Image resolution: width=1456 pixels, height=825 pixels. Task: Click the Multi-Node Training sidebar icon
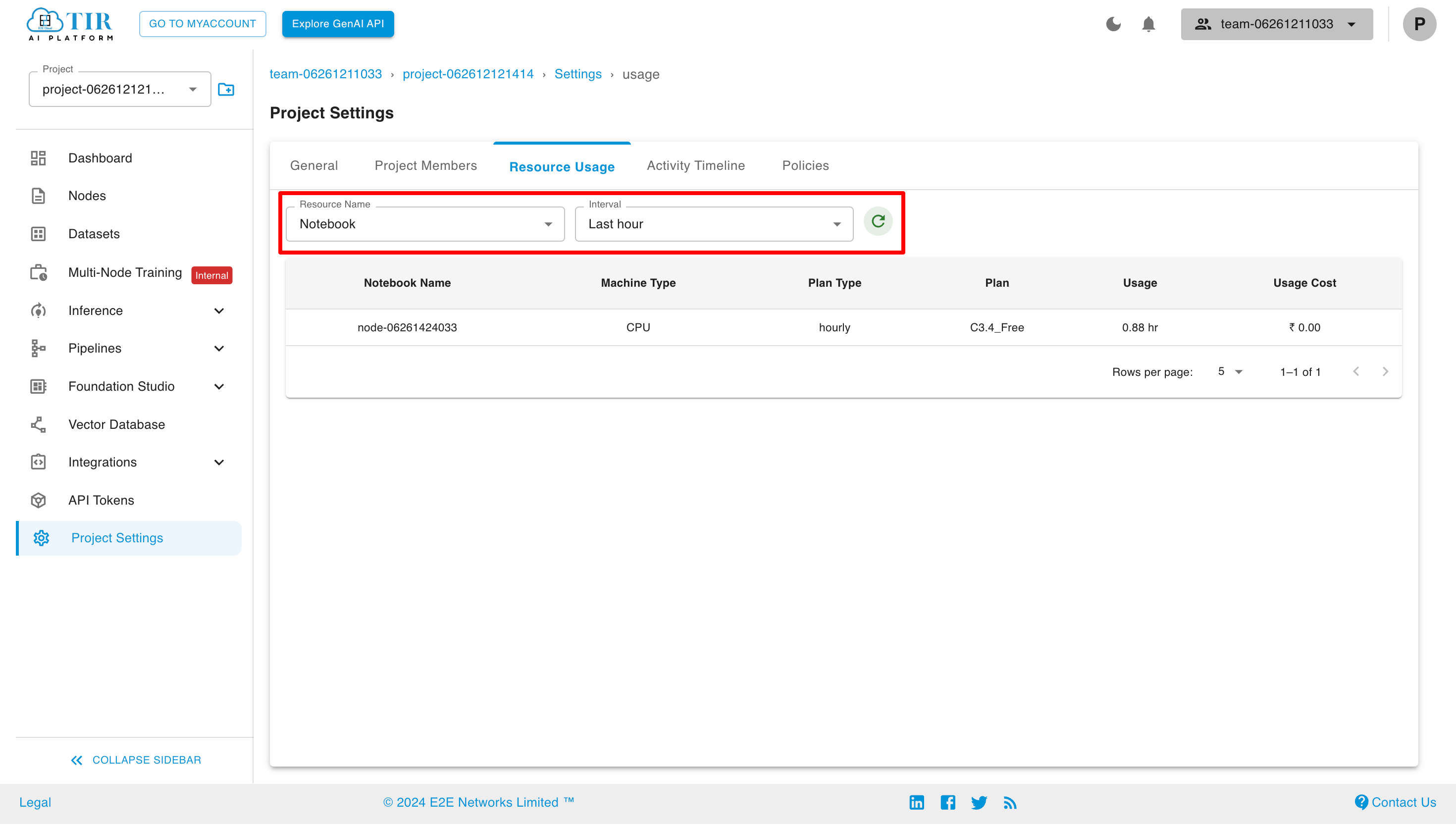pyautogui.click(x=38, y=272)
